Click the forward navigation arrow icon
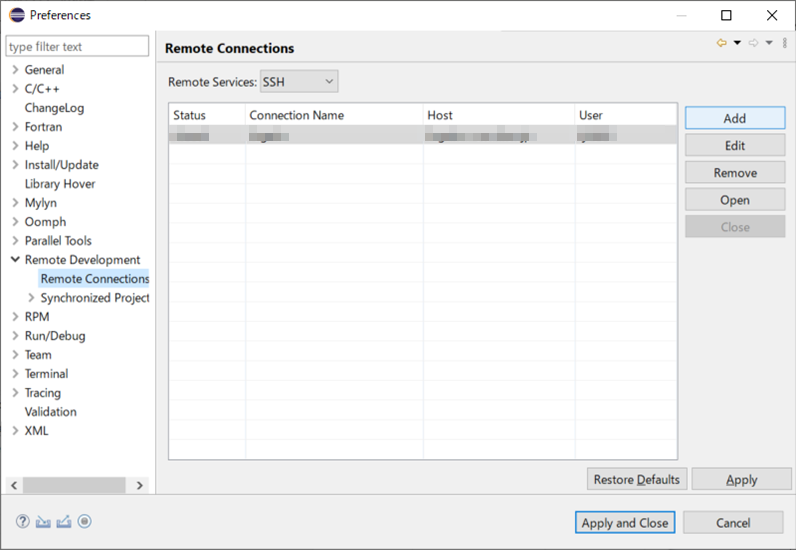 pyautogui.click(x=753, y=43)
